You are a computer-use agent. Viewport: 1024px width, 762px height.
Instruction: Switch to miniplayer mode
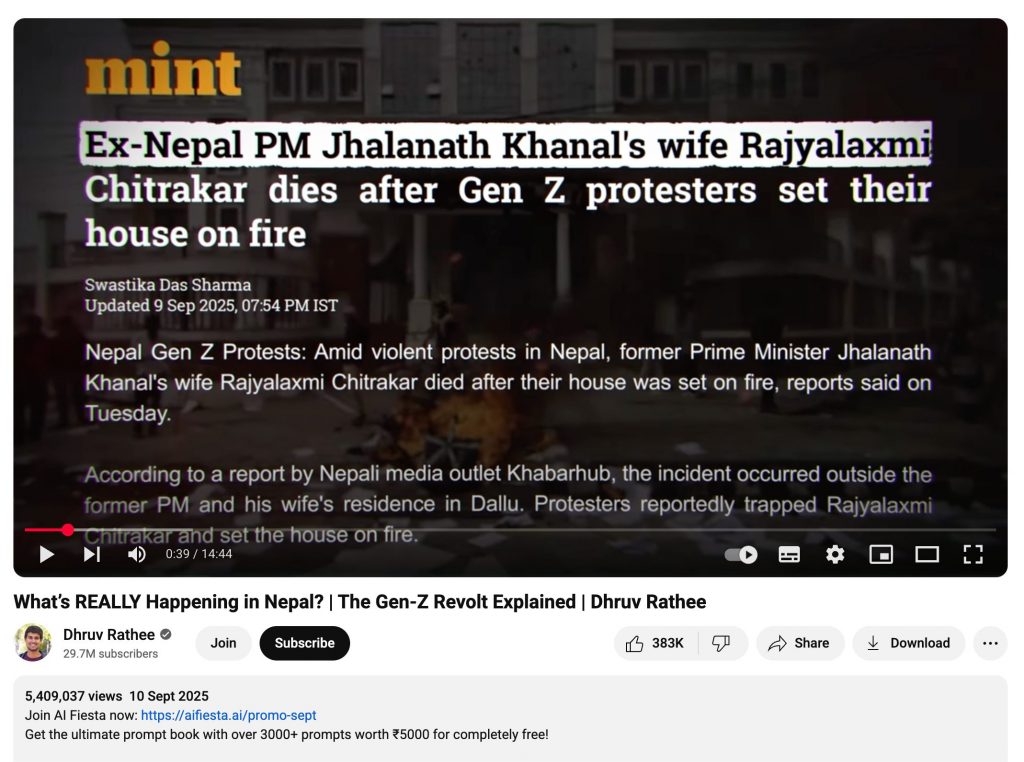click(x=881, y=554)
